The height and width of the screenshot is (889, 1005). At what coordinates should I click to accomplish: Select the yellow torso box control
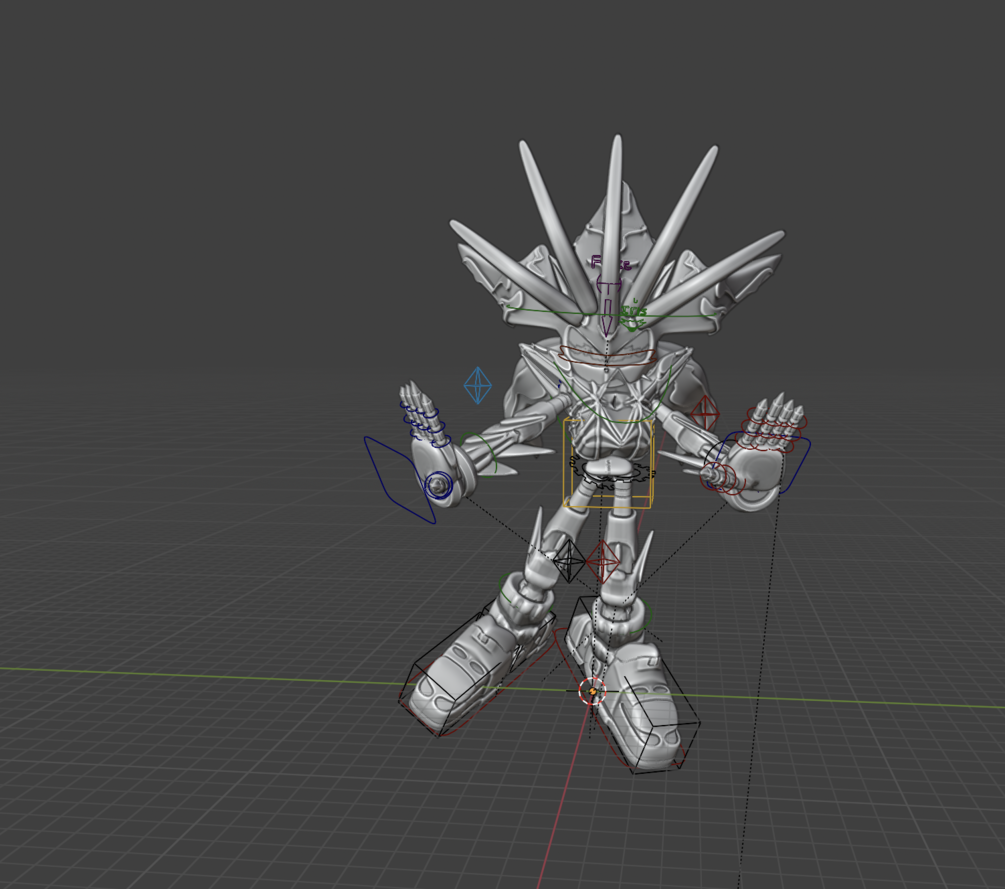pos(608,463)
